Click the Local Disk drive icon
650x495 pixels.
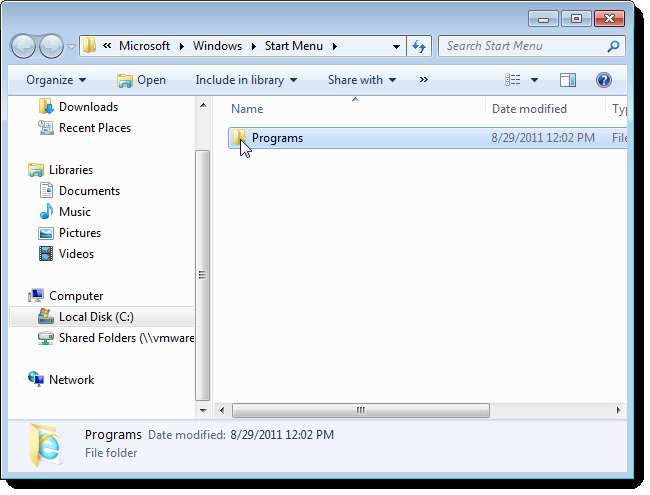46,316
